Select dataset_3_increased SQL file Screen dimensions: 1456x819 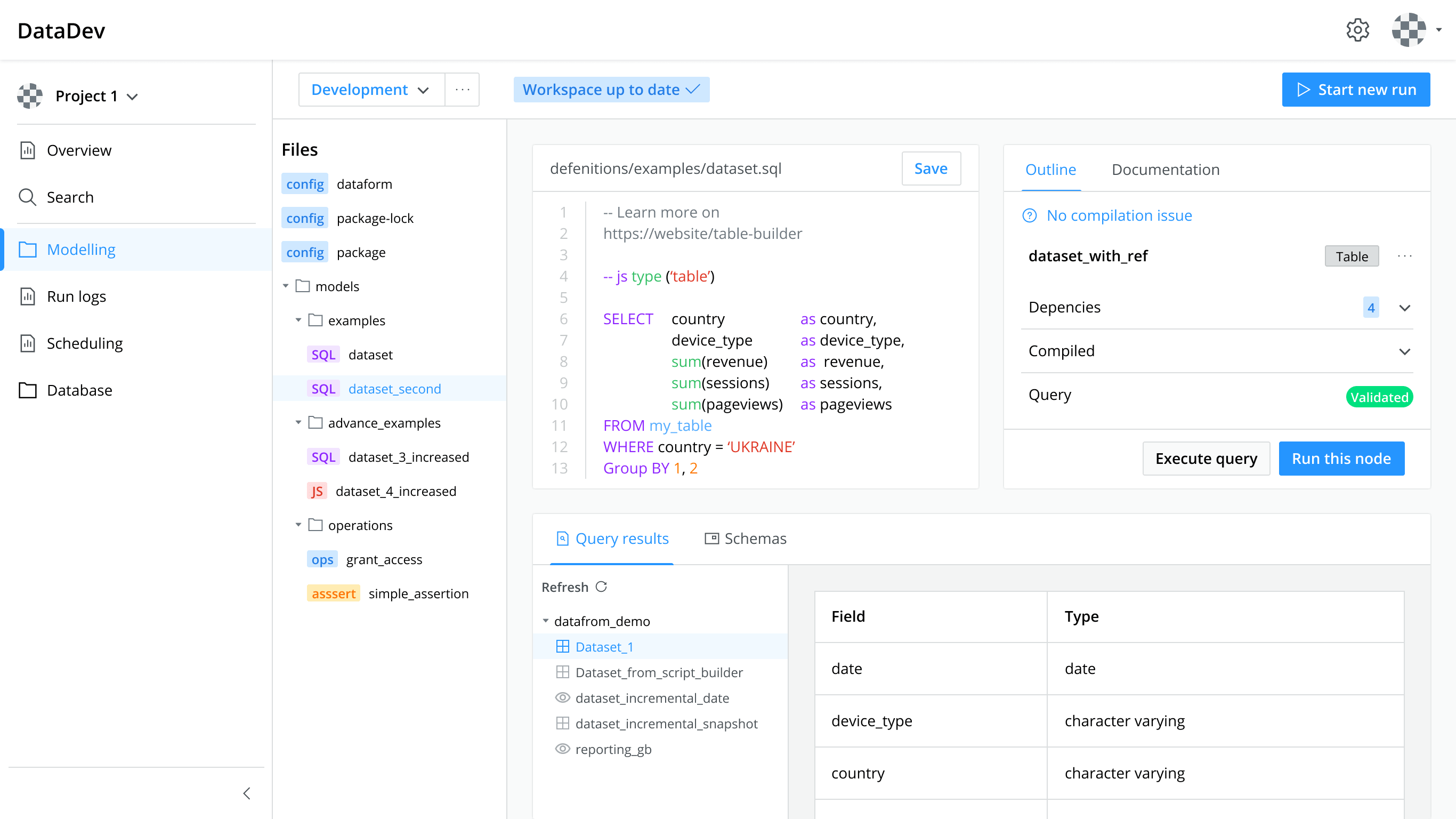tap(408, 456)
